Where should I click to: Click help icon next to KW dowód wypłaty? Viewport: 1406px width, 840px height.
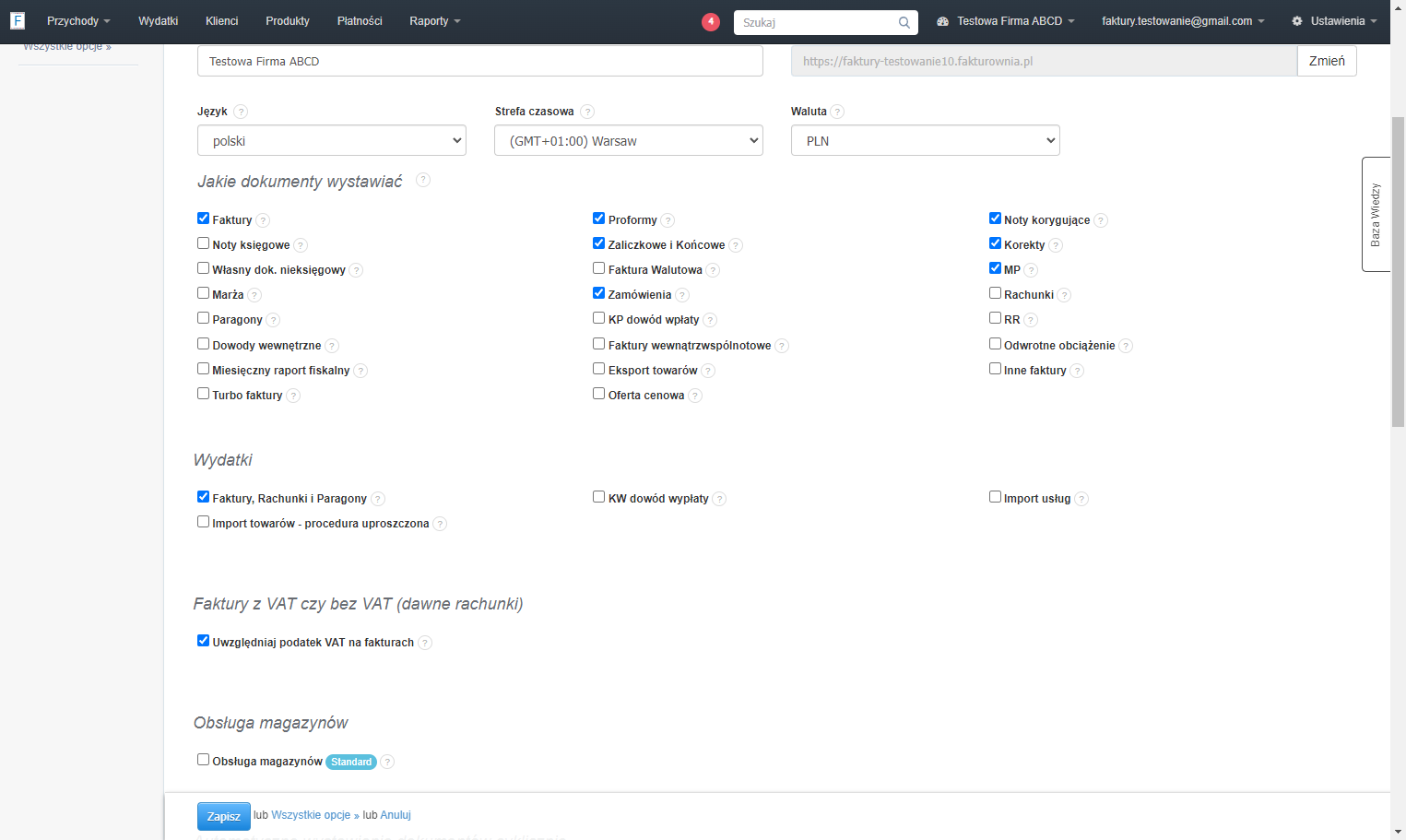tap(719, 499)
